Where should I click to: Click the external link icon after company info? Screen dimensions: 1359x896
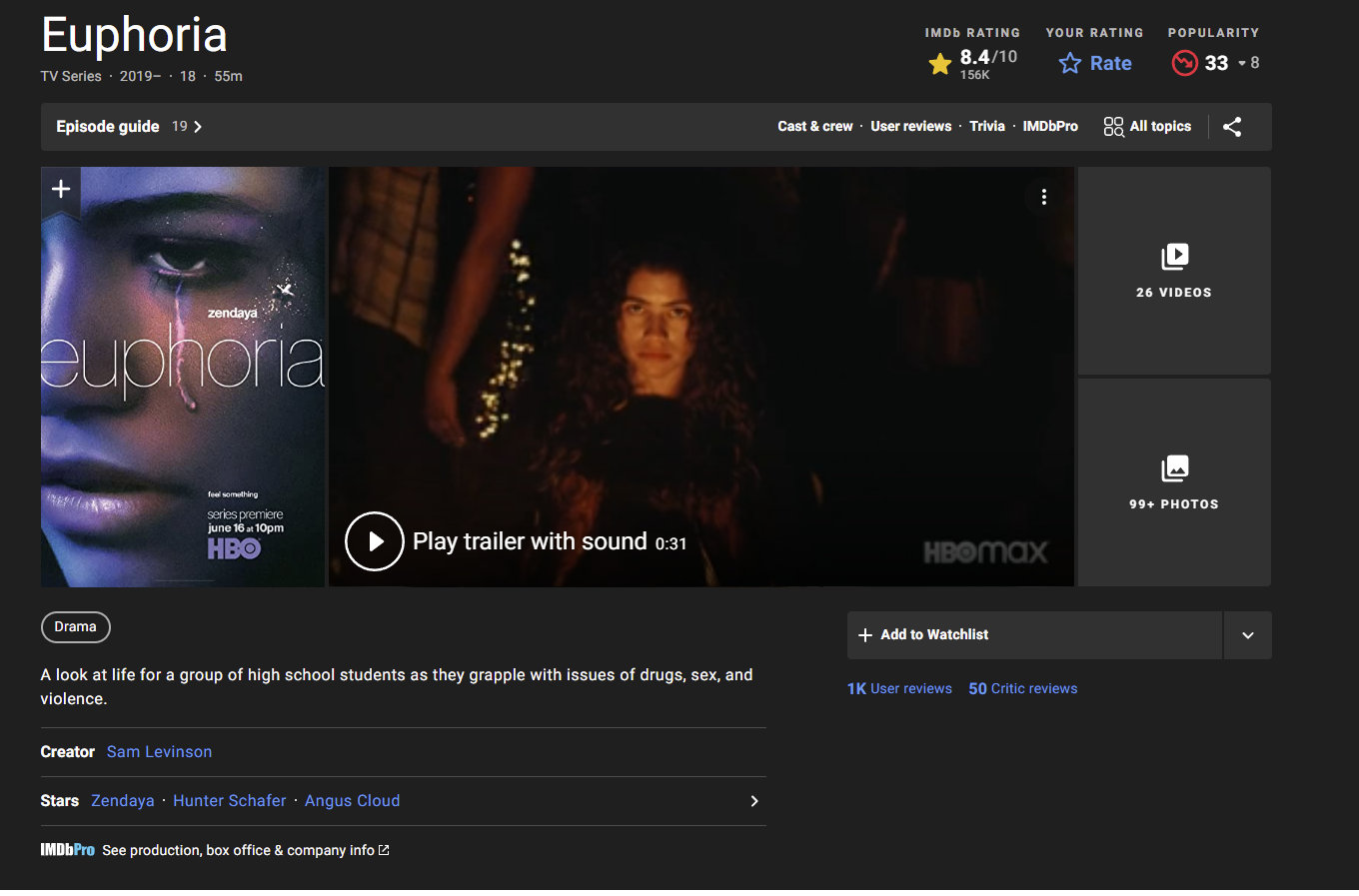[384, 850]
